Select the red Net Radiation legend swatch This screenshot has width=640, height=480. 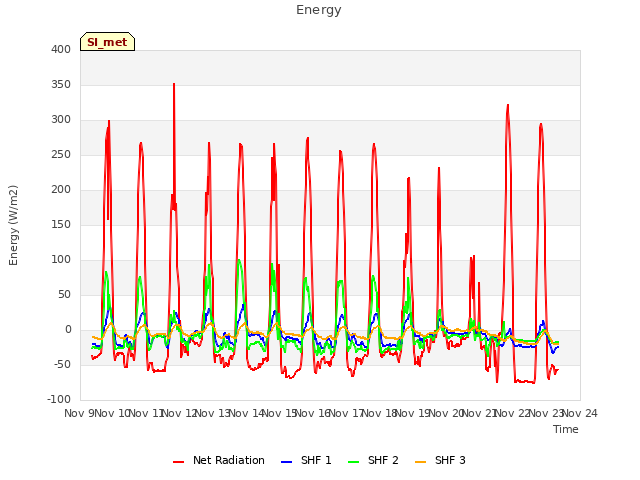(178, 462)
